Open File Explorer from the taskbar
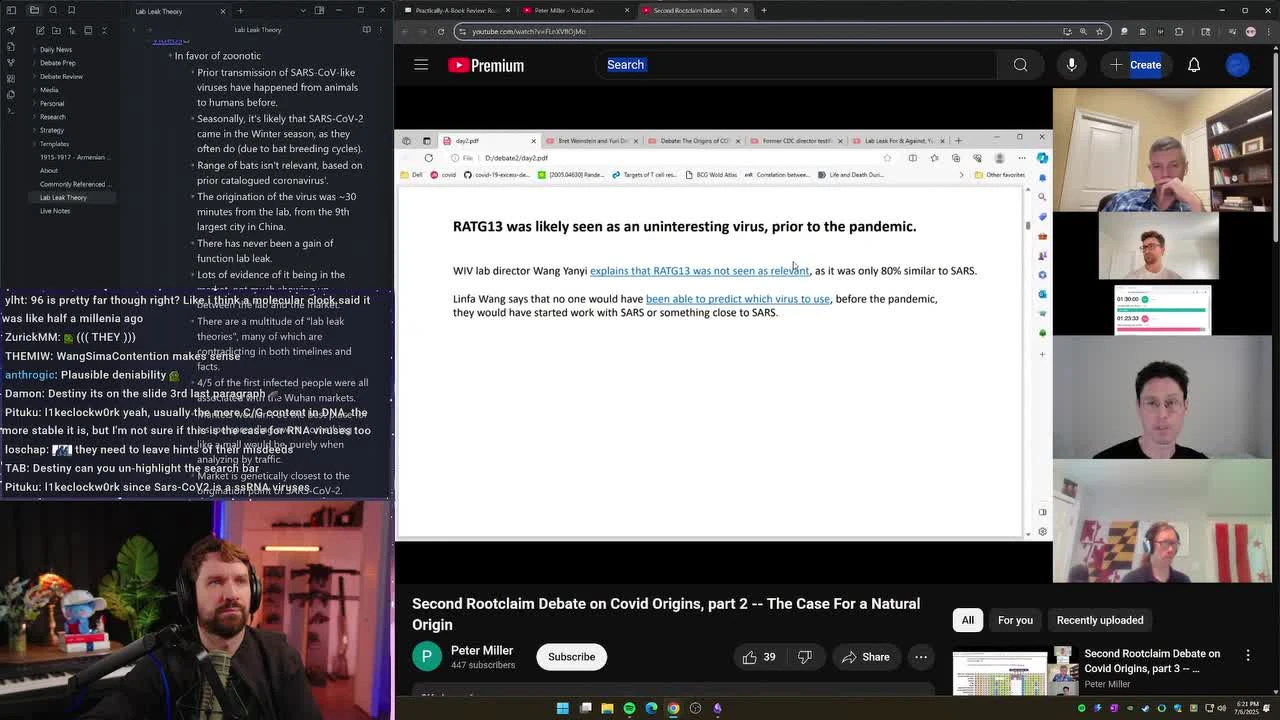The height and width of the screenshot is (720, 1280). click(607, 708)
